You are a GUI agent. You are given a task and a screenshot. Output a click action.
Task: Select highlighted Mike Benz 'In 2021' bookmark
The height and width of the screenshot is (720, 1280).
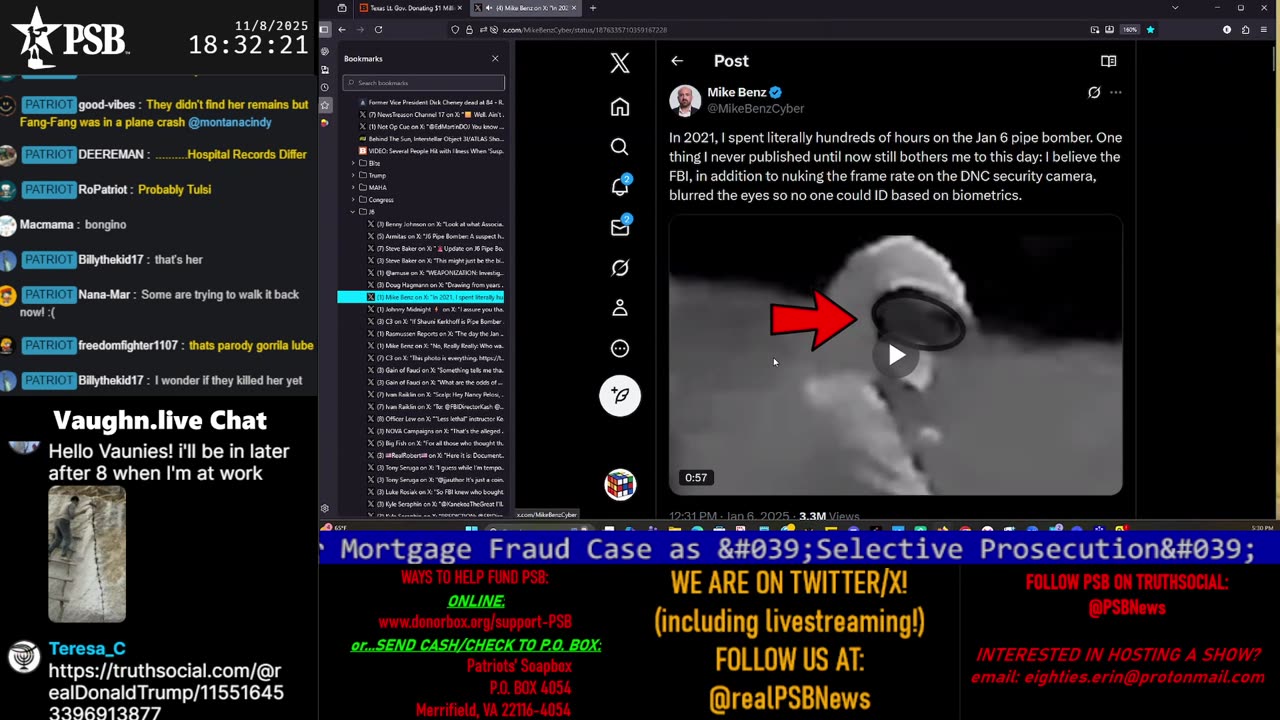pyautogui.click(x=421, y=297)
